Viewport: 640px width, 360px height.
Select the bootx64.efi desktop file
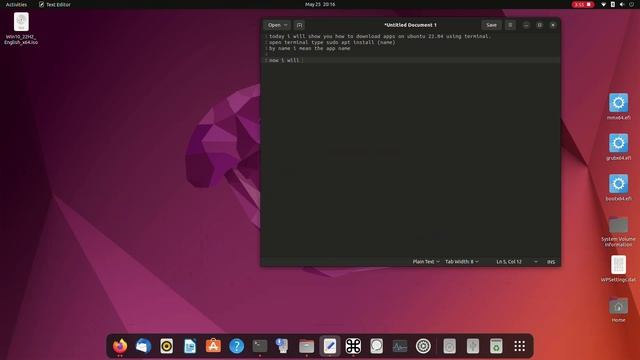tap(618, 187)
